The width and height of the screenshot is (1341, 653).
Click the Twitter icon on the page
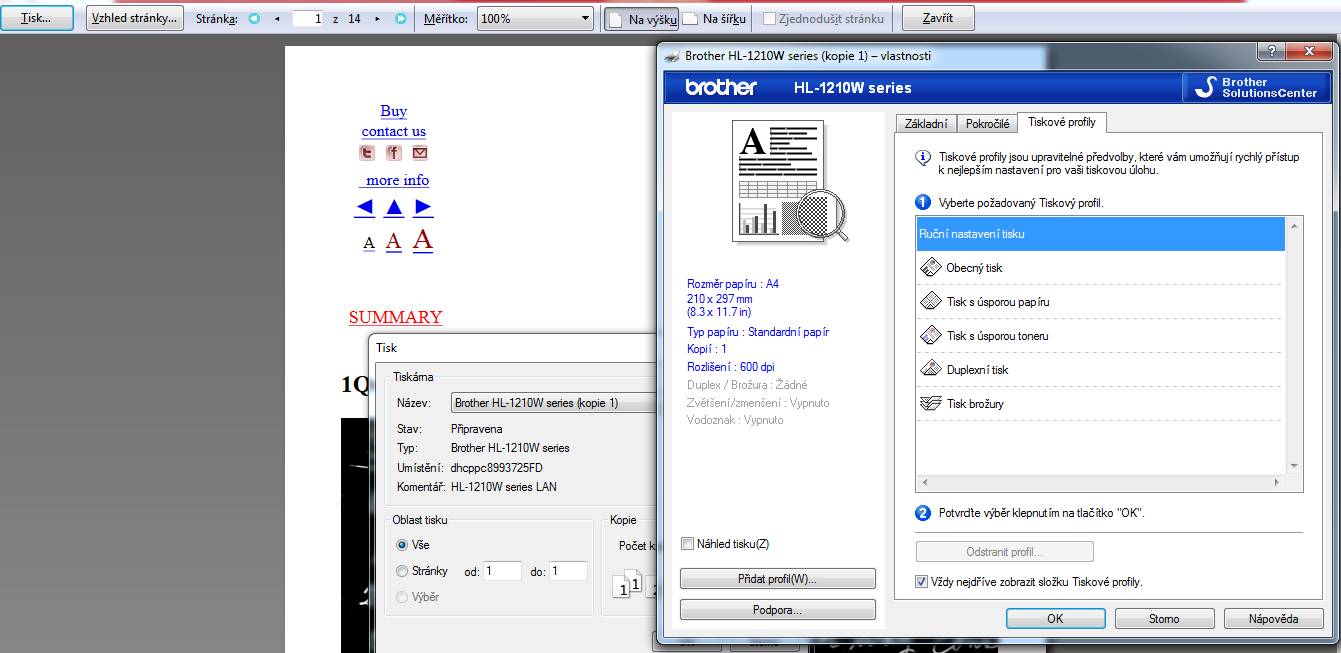click(368, 153)
